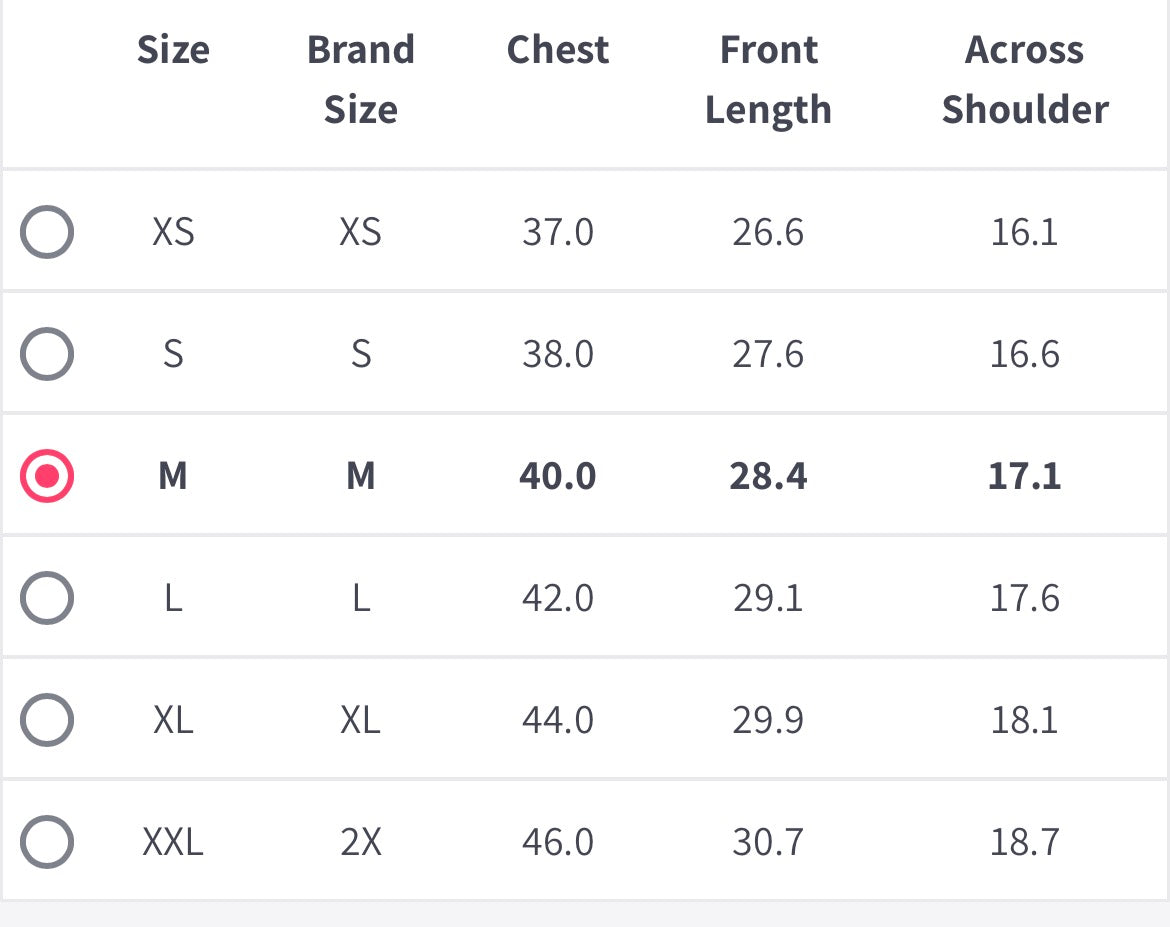Click the bold 40.0 chest value
This screenshot has height=927, width=1170.
pos(558,476)
